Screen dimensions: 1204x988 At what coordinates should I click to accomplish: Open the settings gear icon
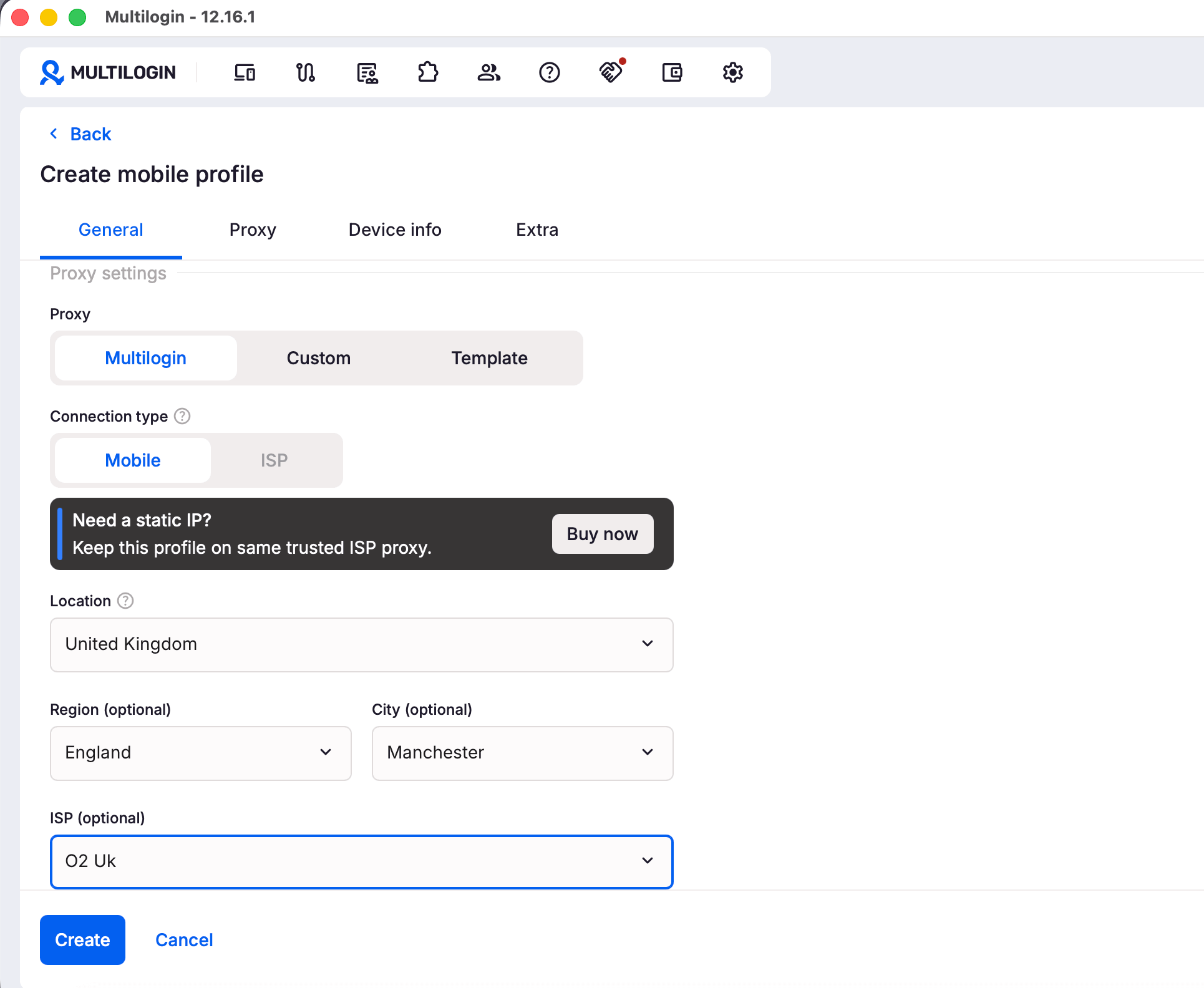click(x=733, y=72)
